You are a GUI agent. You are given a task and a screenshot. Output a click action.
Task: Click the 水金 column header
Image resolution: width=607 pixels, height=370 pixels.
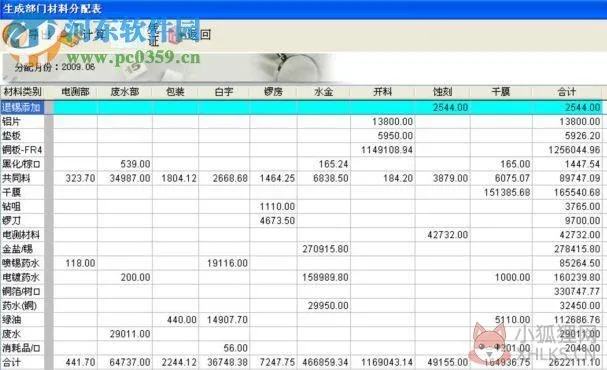[x=323, y=92]
